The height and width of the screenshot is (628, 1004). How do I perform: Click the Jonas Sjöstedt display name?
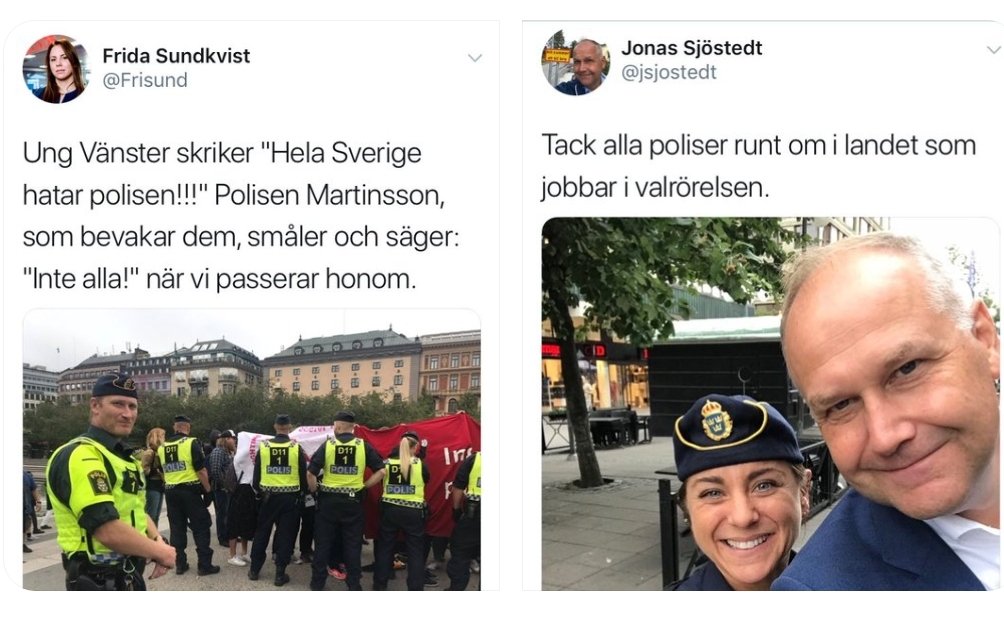[x=692, y=48]
